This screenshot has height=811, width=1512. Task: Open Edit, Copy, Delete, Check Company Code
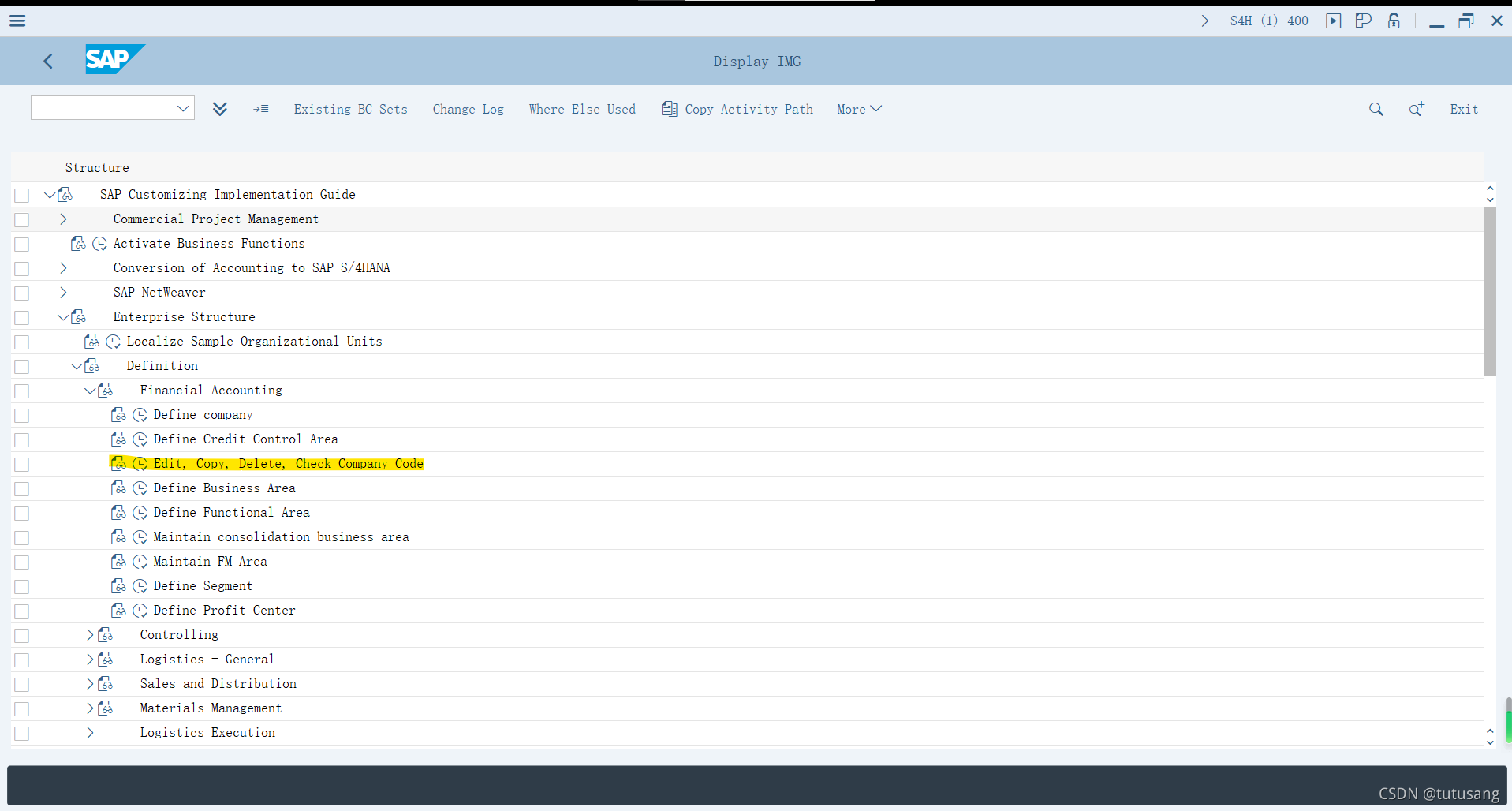[288, 464]
